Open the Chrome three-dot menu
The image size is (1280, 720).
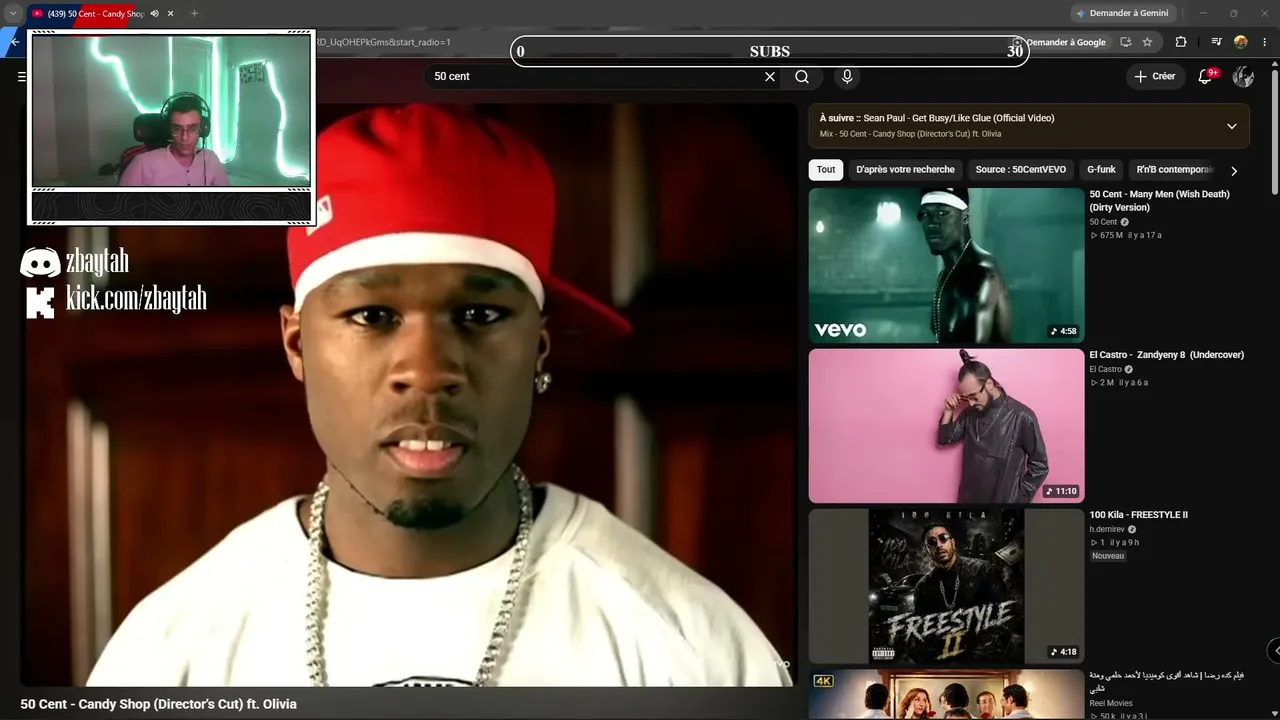(x=1266, y=42)
